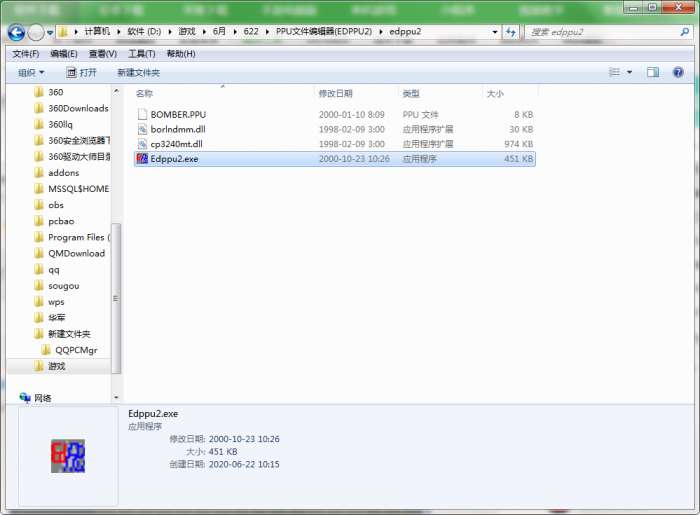700x515 pixels.
Task: Click 游戏 in the address breadcrumb
Action: pos(187,32)
